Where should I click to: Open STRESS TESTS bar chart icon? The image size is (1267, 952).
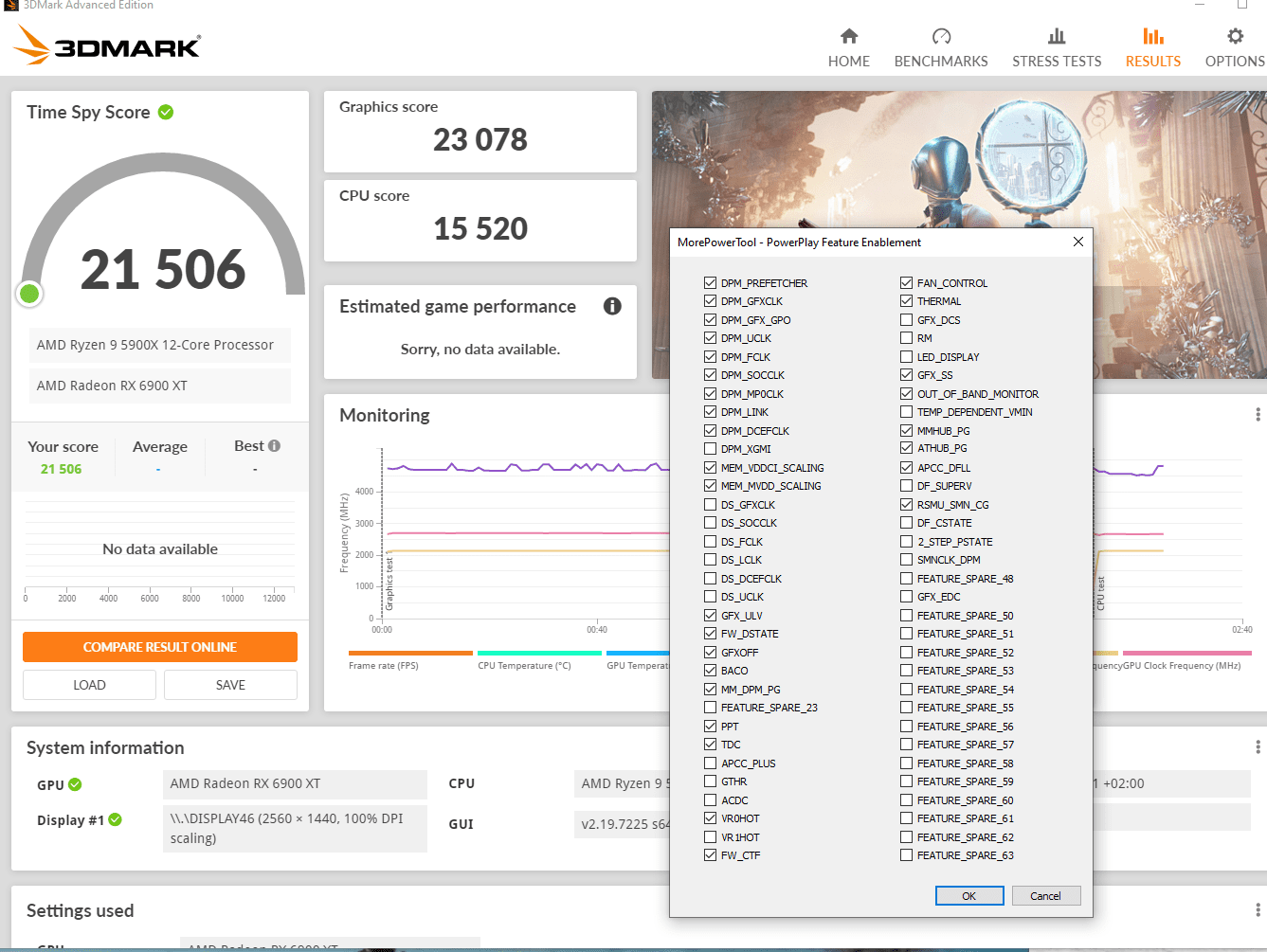(1057, 36)
